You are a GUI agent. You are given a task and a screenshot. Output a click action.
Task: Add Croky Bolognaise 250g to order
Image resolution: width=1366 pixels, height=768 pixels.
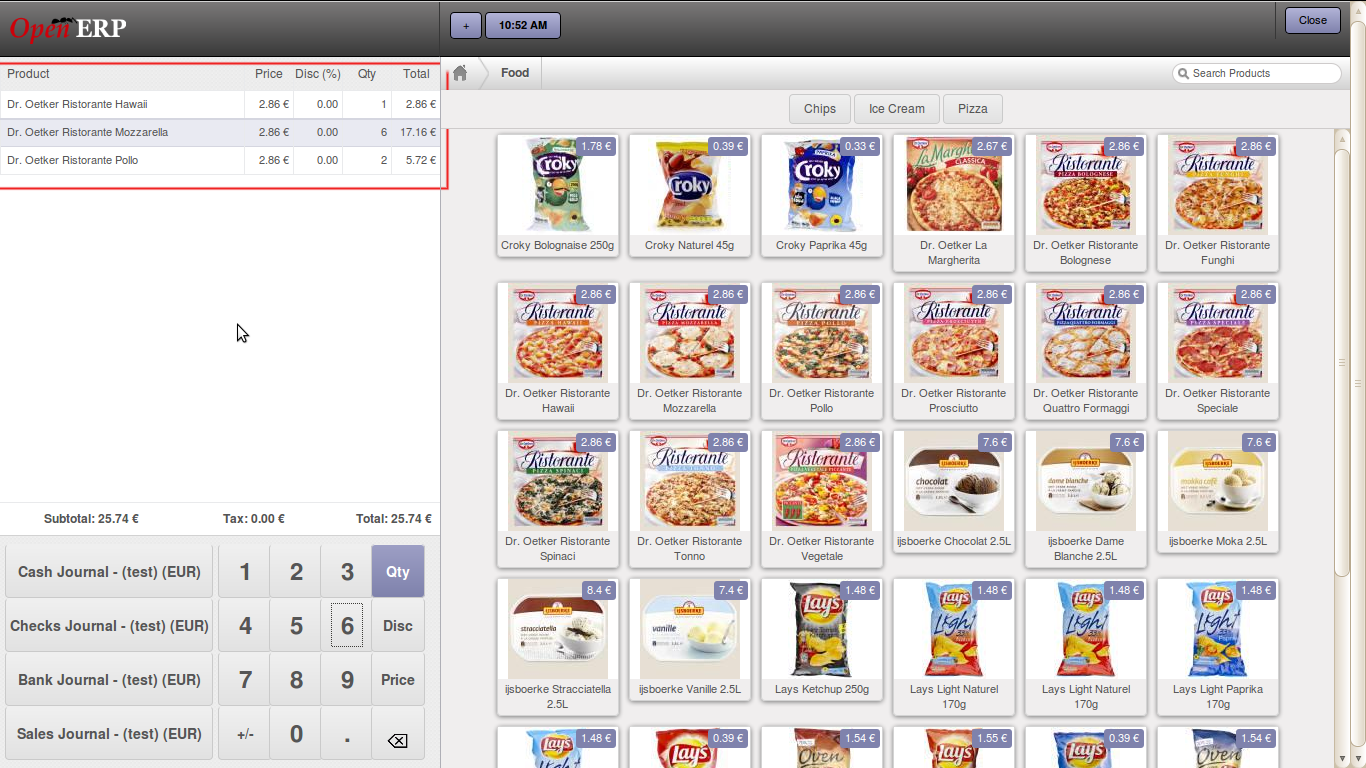click(x=558, y=196)
